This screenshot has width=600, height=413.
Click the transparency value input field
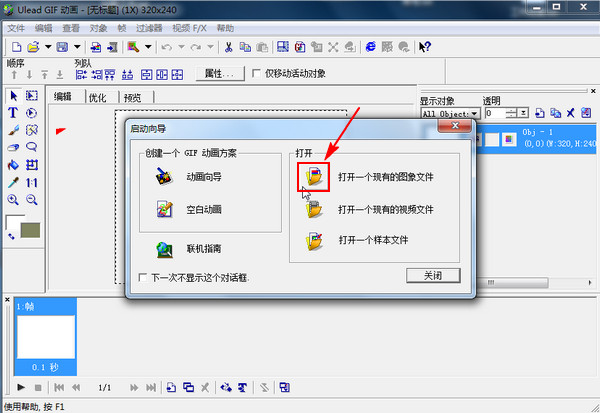(495, 113)
